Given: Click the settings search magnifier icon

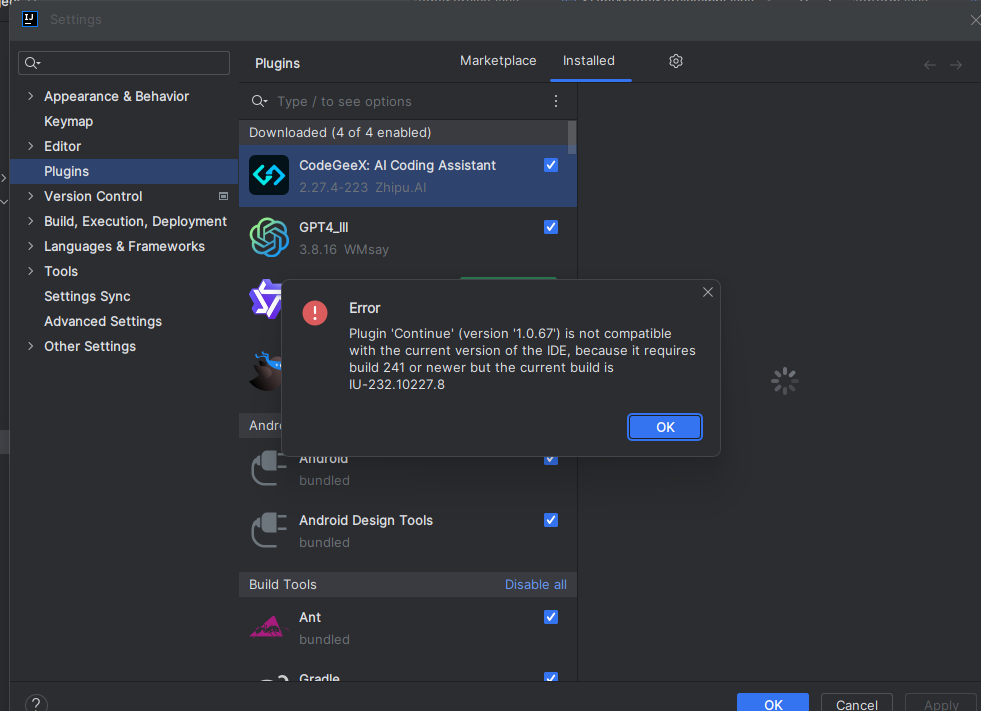Looking at the screenshot, I should pos(32,63).
